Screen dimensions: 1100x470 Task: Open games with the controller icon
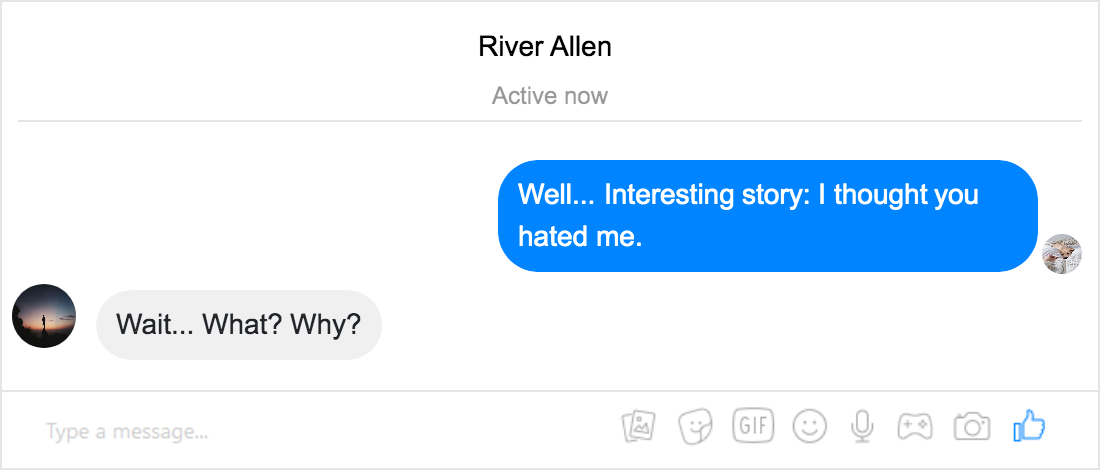[x=915, y=427]
